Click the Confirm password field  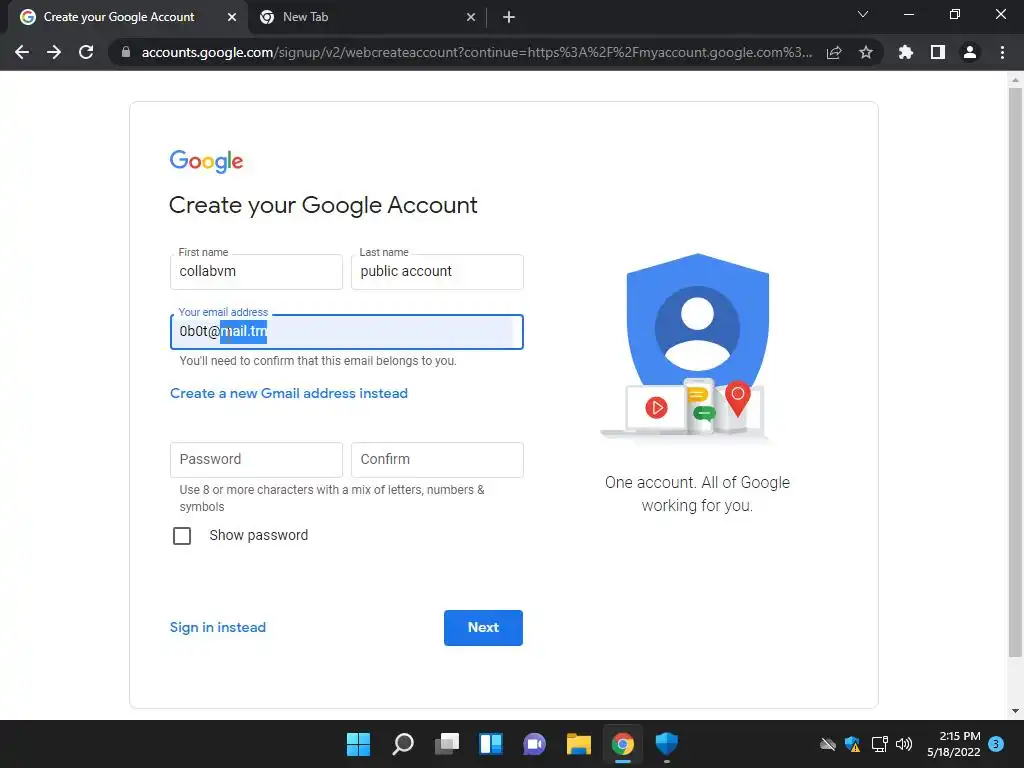tap(437, 460)
